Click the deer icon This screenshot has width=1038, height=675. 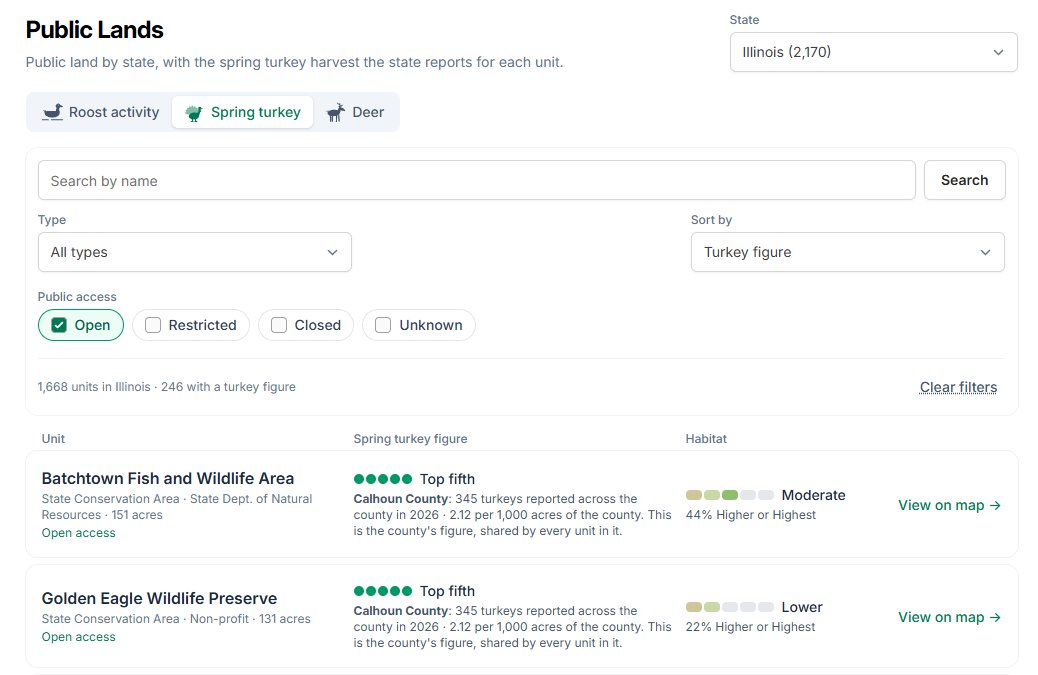(x=336, y=112)
